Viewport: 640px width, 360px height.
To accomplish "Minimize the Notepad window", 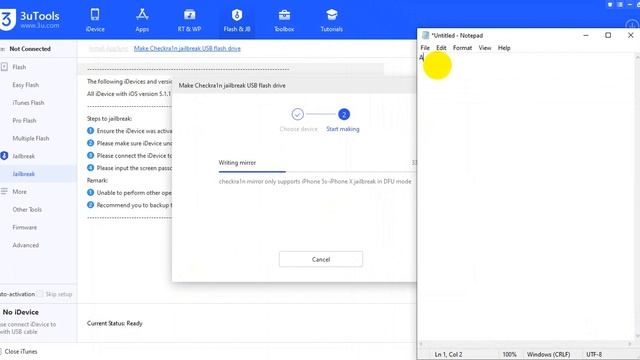I will [x=586, y=36].
